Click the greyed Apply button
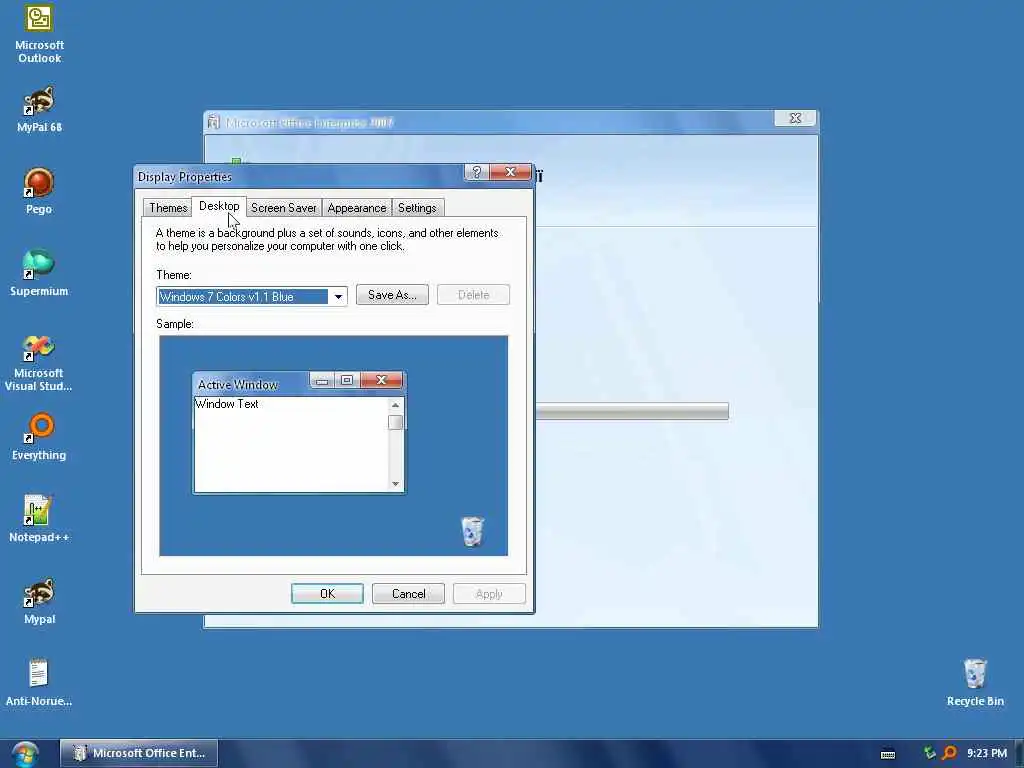This screenshot has height=768, width=1024. click(489, 594)
